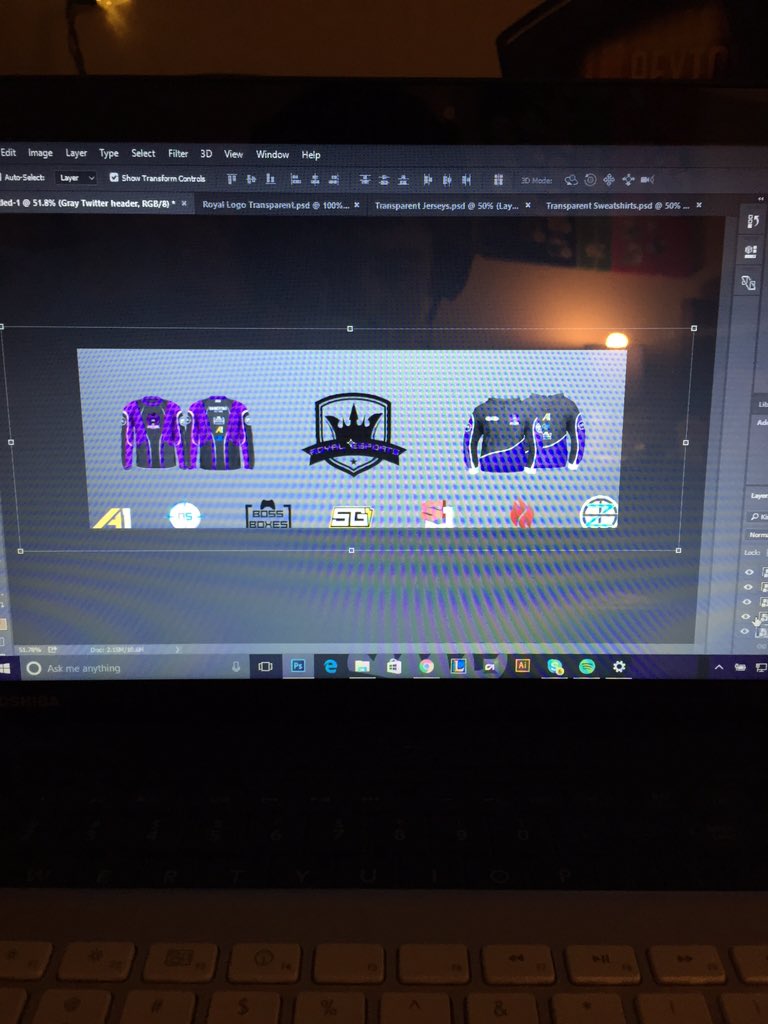Collapse the right panel dock arrows
The image size is (768, 1024).
pos(760,199)
